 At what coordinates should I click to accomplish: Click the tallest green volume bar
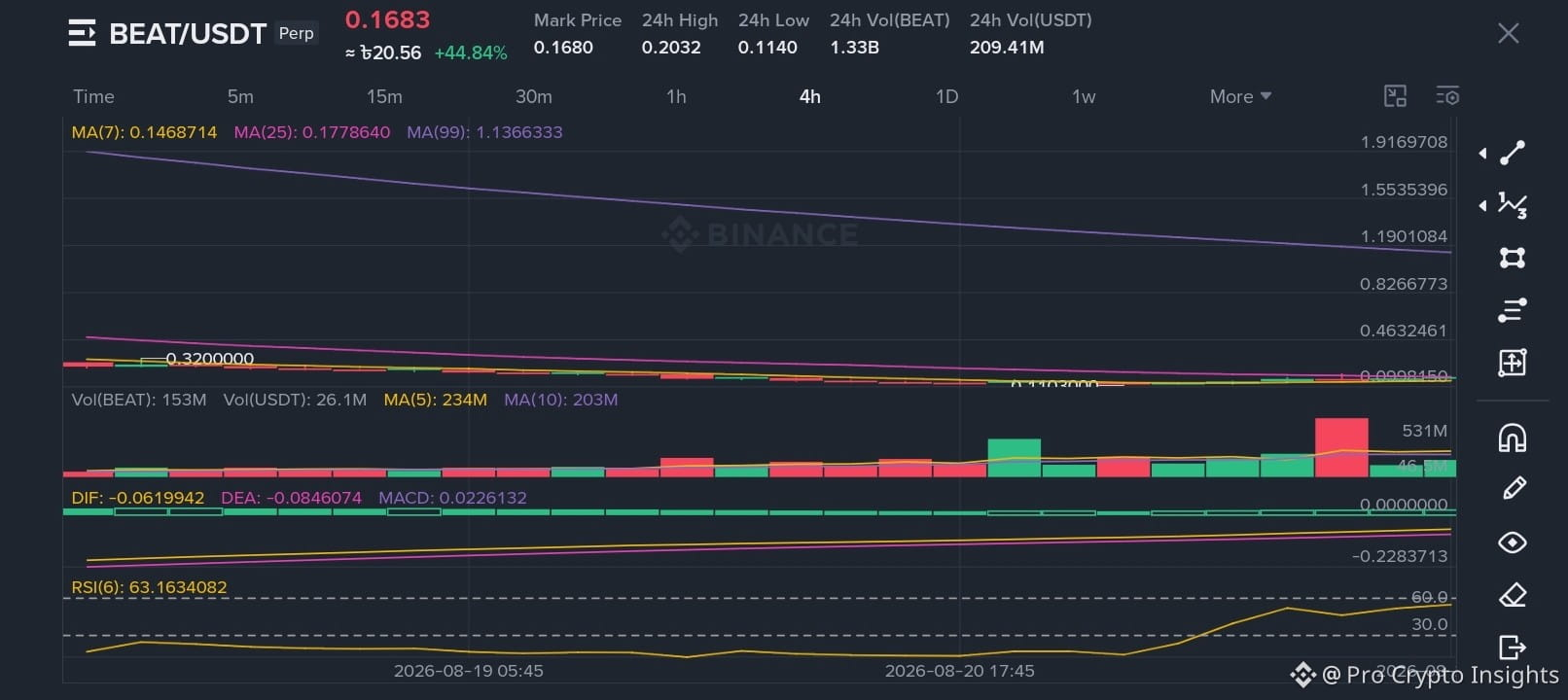(1015, 458)
